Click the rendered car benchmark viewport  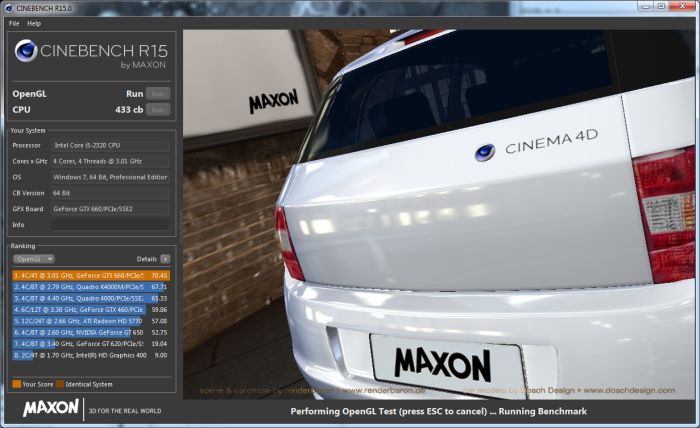(x=439, y=214)
